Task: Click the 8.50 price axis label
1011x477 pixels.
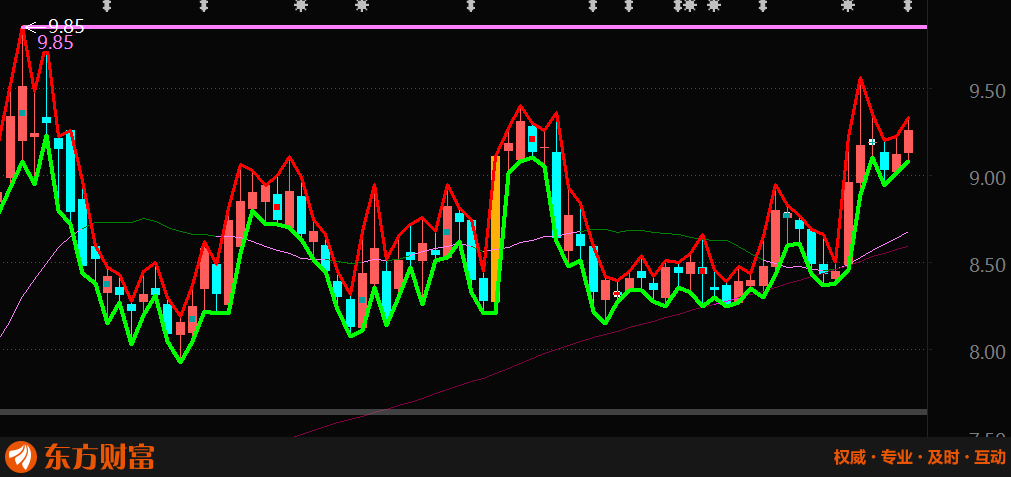Action: point(987,266)
